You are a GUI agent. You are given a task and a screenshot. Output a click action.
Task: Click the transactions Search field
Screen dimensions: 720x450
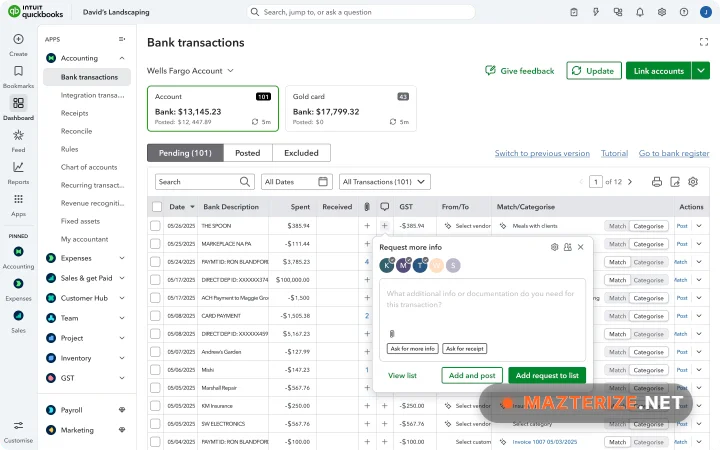coord(204,182)
